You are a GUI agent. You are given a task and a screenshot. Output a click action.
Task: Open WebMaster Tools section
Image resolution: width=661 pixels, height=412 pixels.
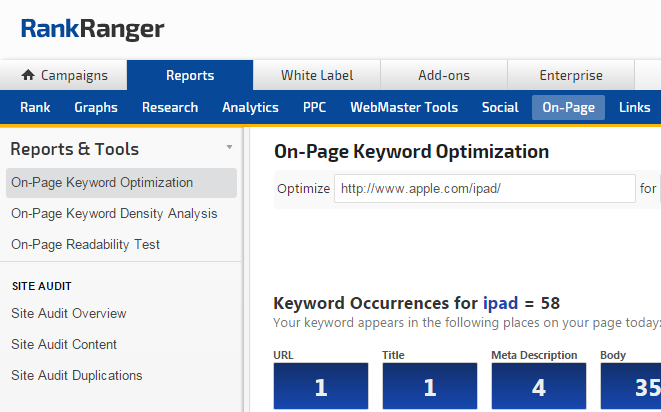404,108
